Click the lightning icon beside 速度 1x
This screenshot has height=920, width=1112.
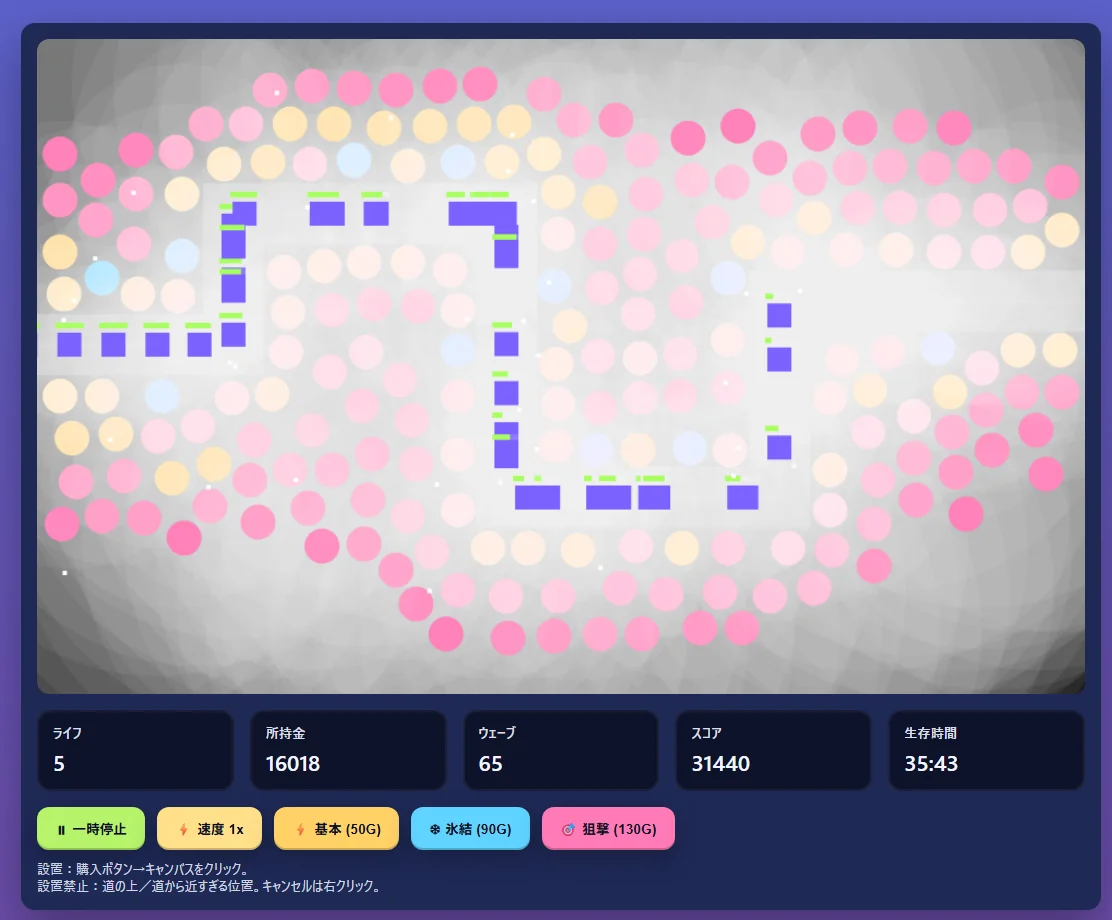182,829
